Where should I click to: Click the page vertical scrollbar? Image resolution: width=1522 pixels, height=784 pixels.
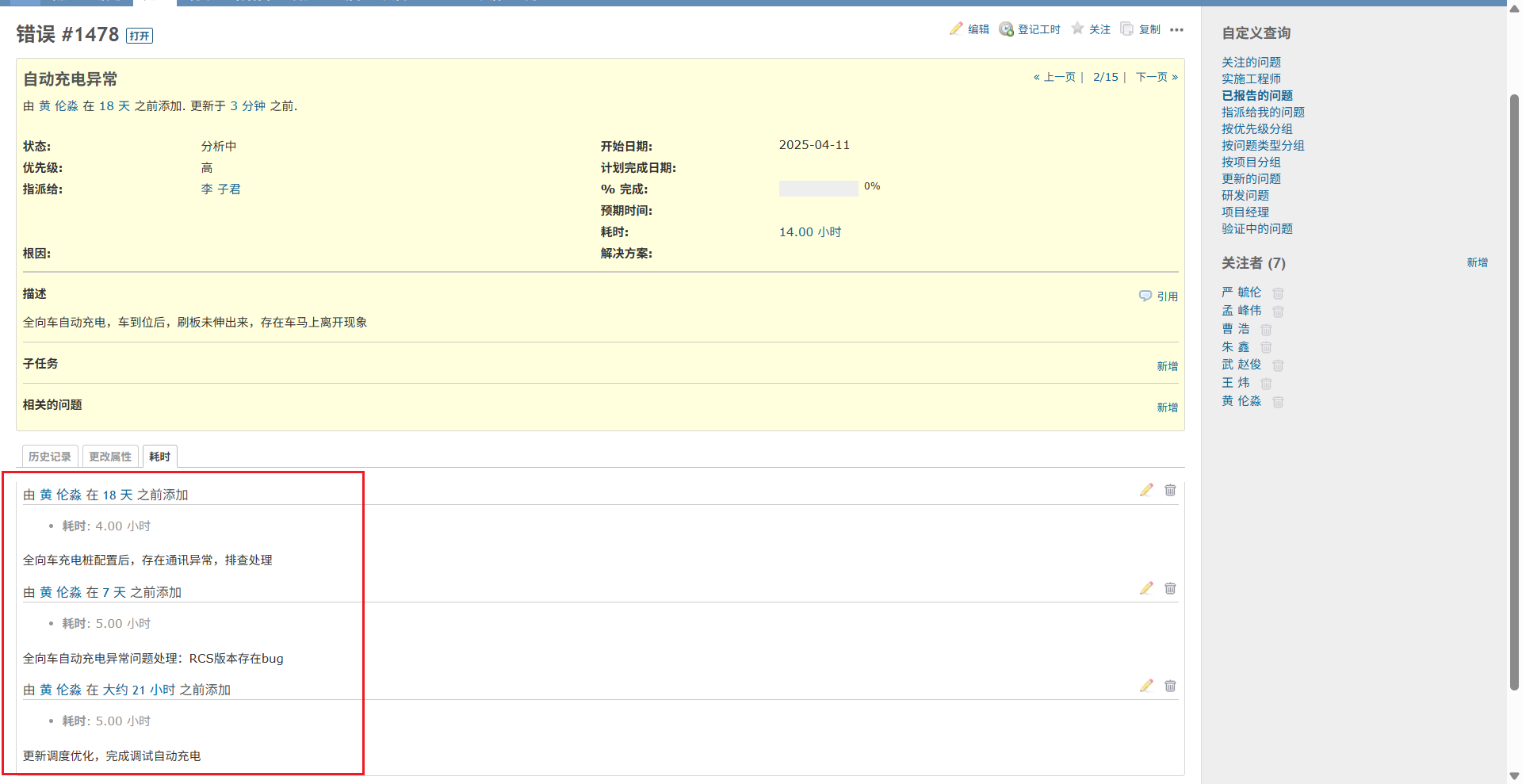click(1514, 396)
